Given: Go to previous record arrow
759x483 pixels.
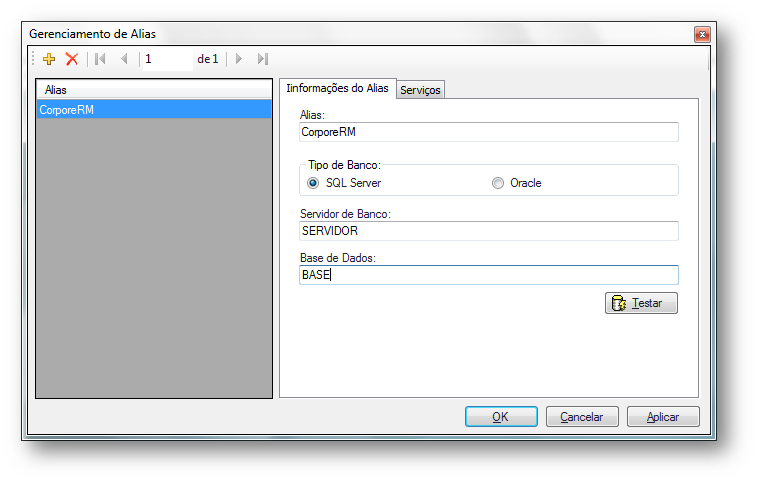Looking at the screenshot, I should point(124,59).
